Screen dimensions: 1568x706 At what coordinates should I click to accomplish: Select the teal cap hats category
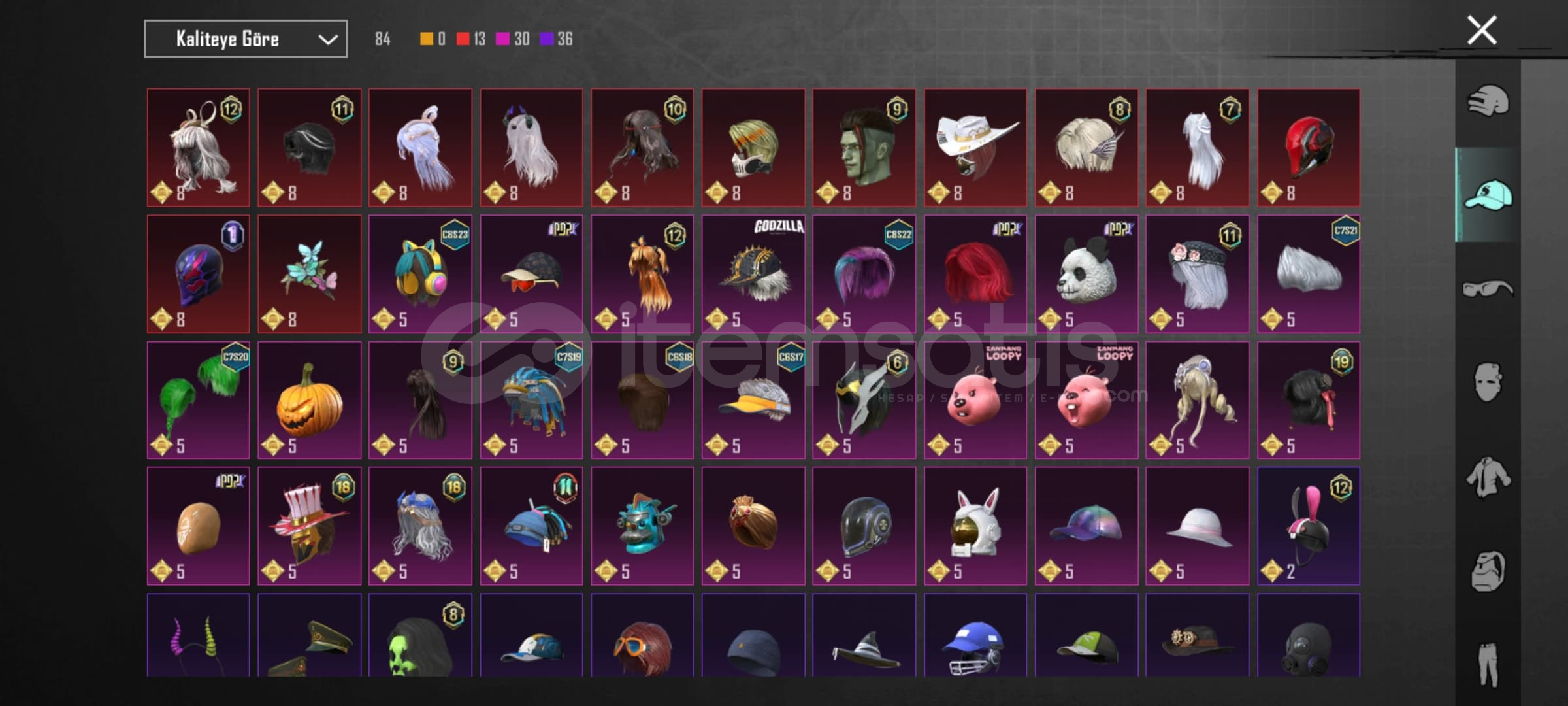click(1488, 195)
